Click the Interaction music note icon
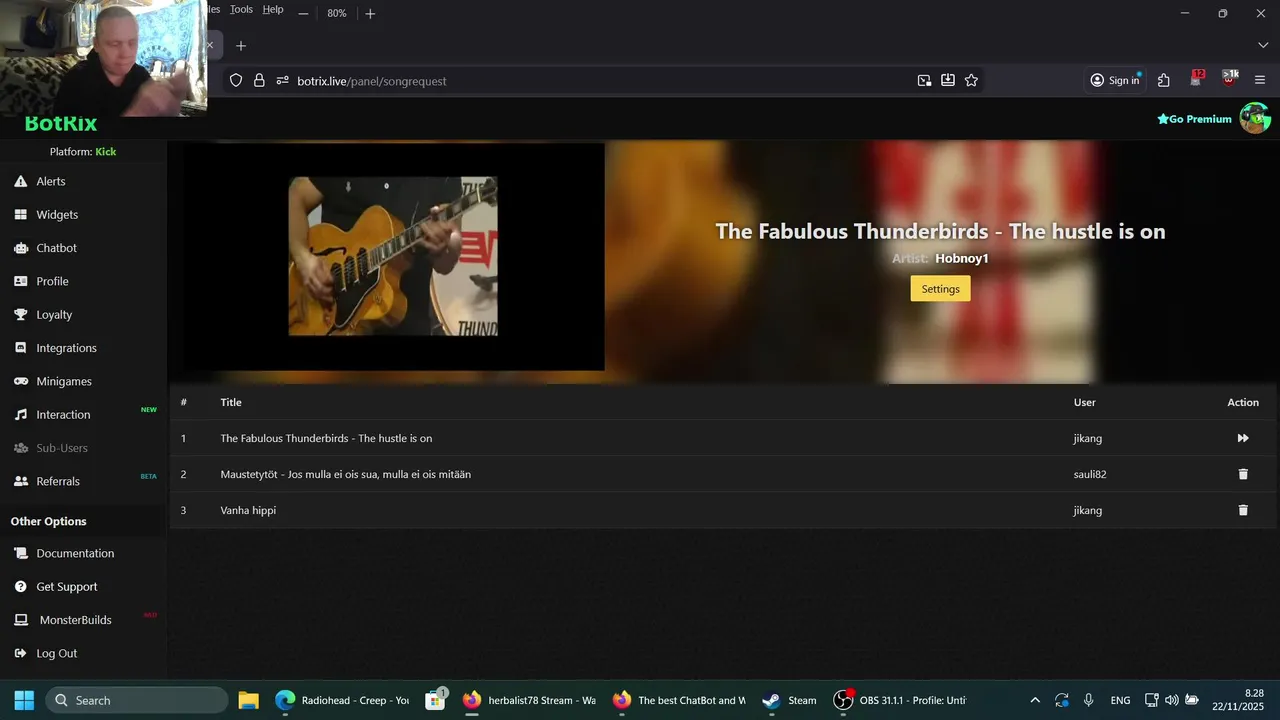The height and width of the screenshot is (720, 1280). (x=20, y=414)
